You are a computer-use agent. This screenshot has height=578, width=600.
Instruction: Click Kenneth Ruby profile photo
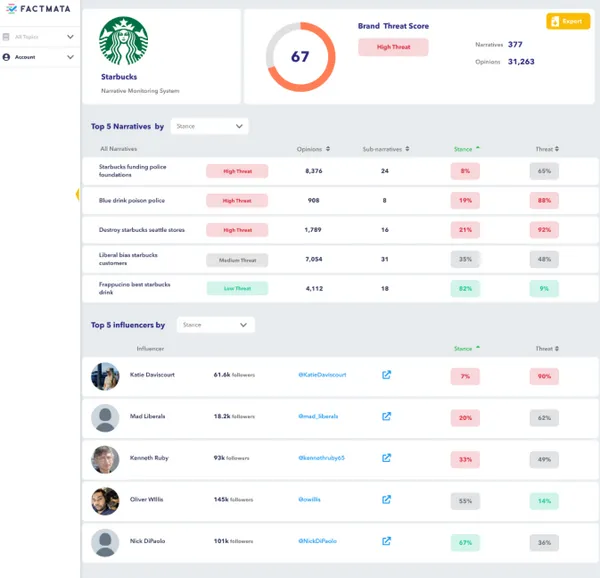click(x=105, y=459)
